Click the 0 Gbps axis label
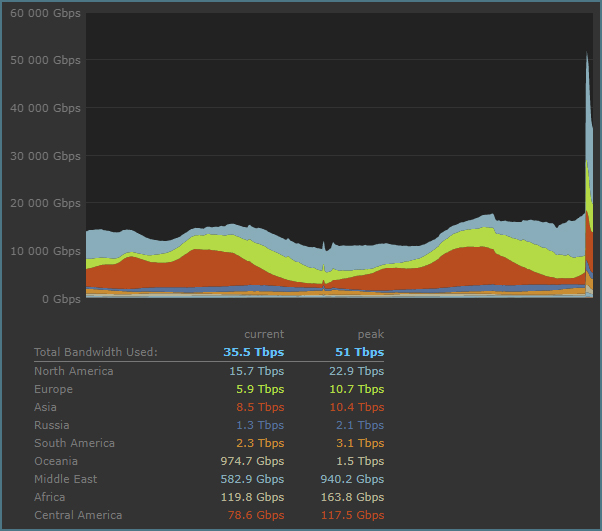The image size is (602, 531). pos(61,299)
